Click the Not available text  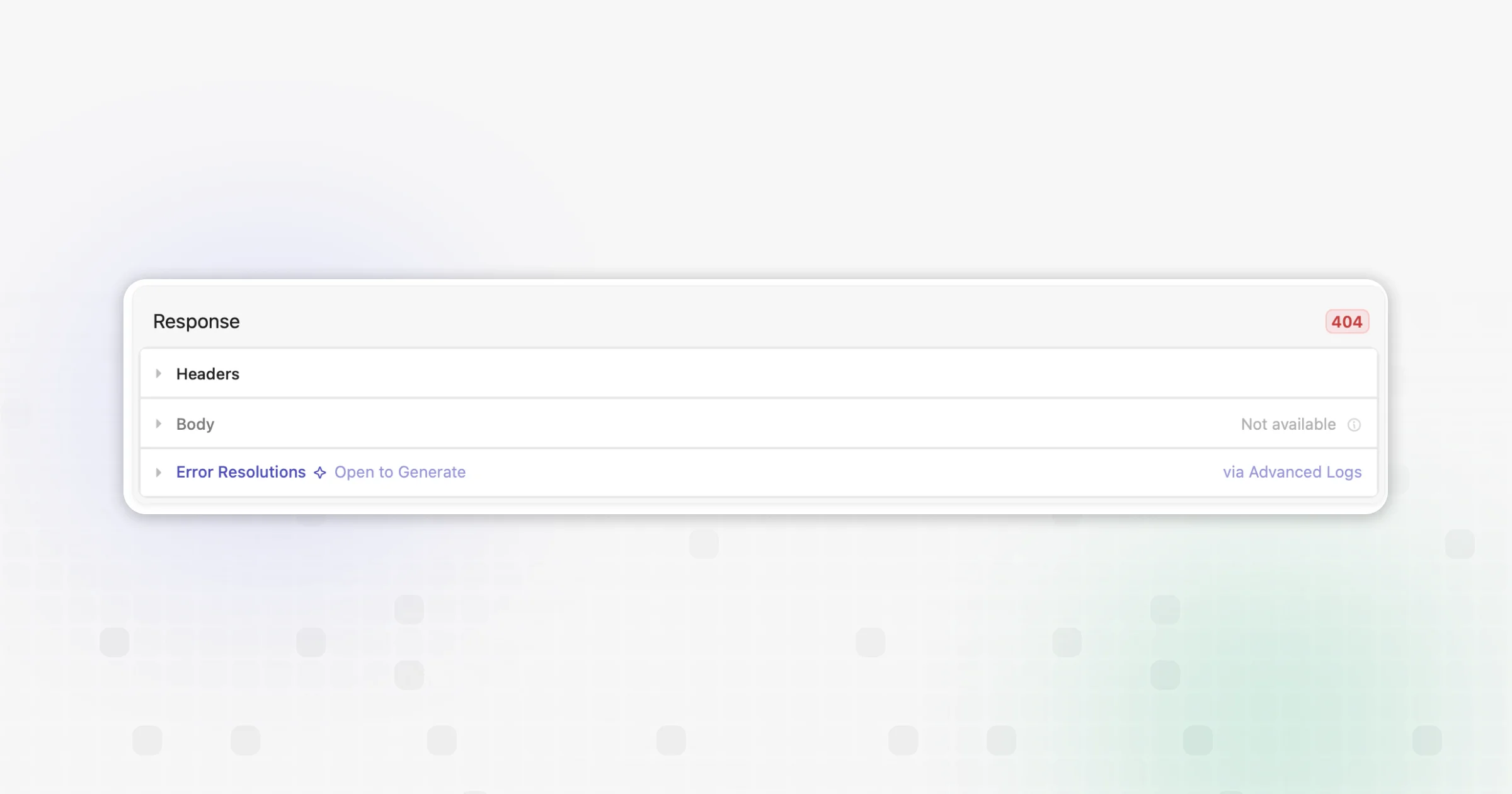click(x=1288, y=424)
